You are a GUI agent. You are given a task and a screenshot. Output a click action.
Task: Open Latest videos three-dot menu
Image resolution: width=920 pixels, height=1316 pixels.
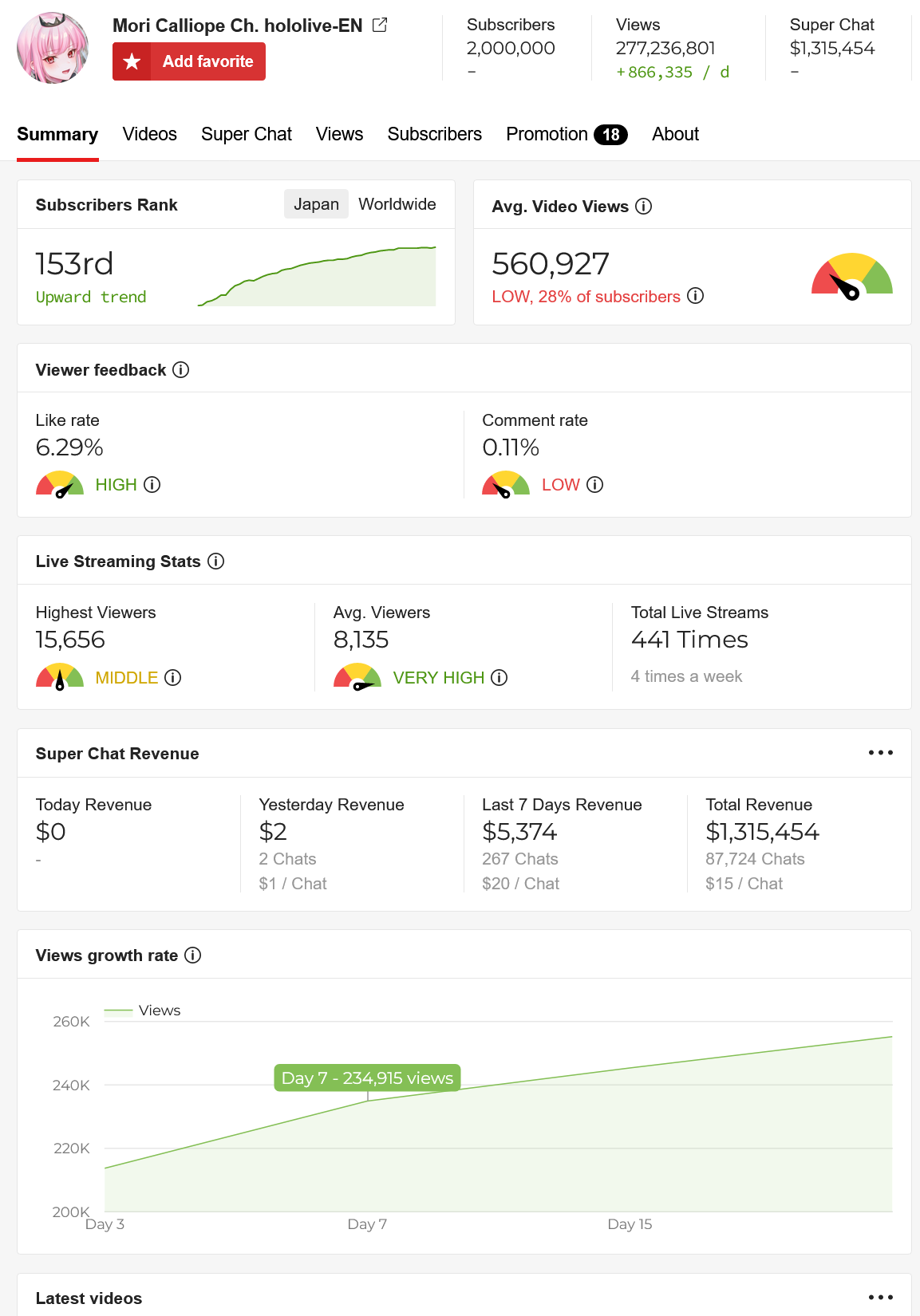pyautogui.click(x=881, y=1298)
